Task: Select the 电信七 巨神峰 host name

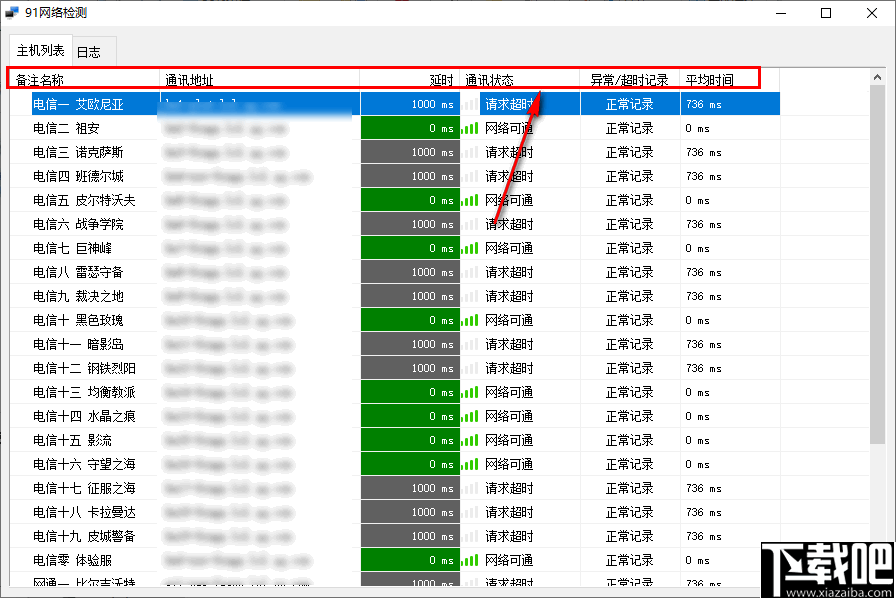Action: coord(72,248)
